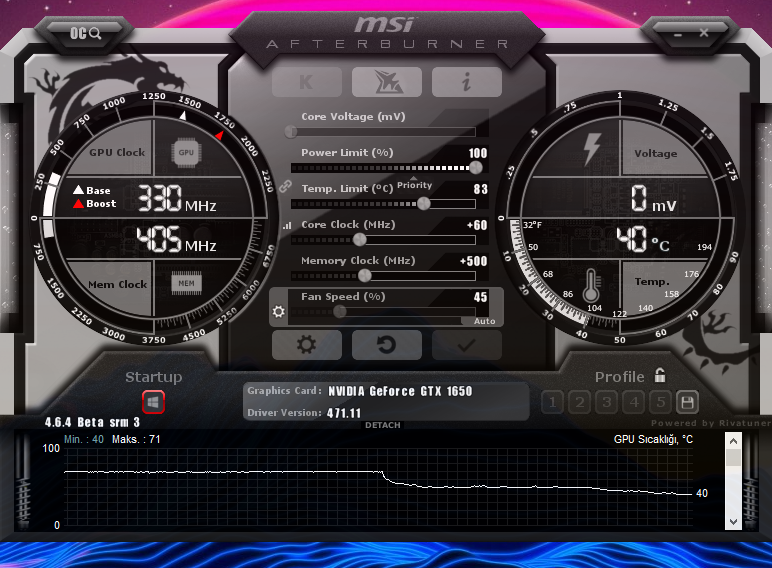Image resolution: width=772 pixels, height=568 pixels.
Task: Click the Maks. : 71 graph value
Action: click(136, 439)
